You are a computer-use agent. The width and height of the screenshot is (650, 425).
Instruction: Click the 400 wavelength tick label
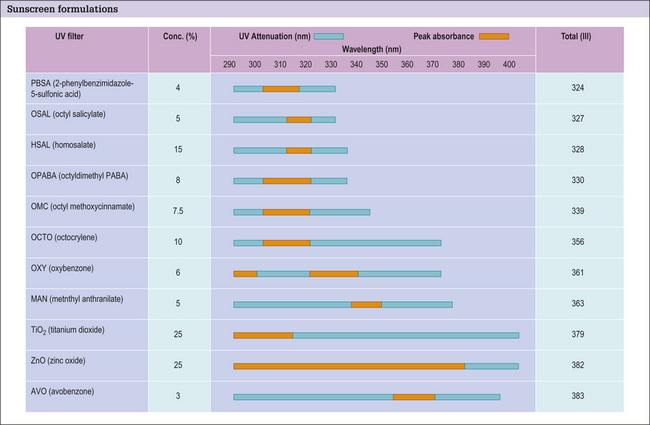509,63
